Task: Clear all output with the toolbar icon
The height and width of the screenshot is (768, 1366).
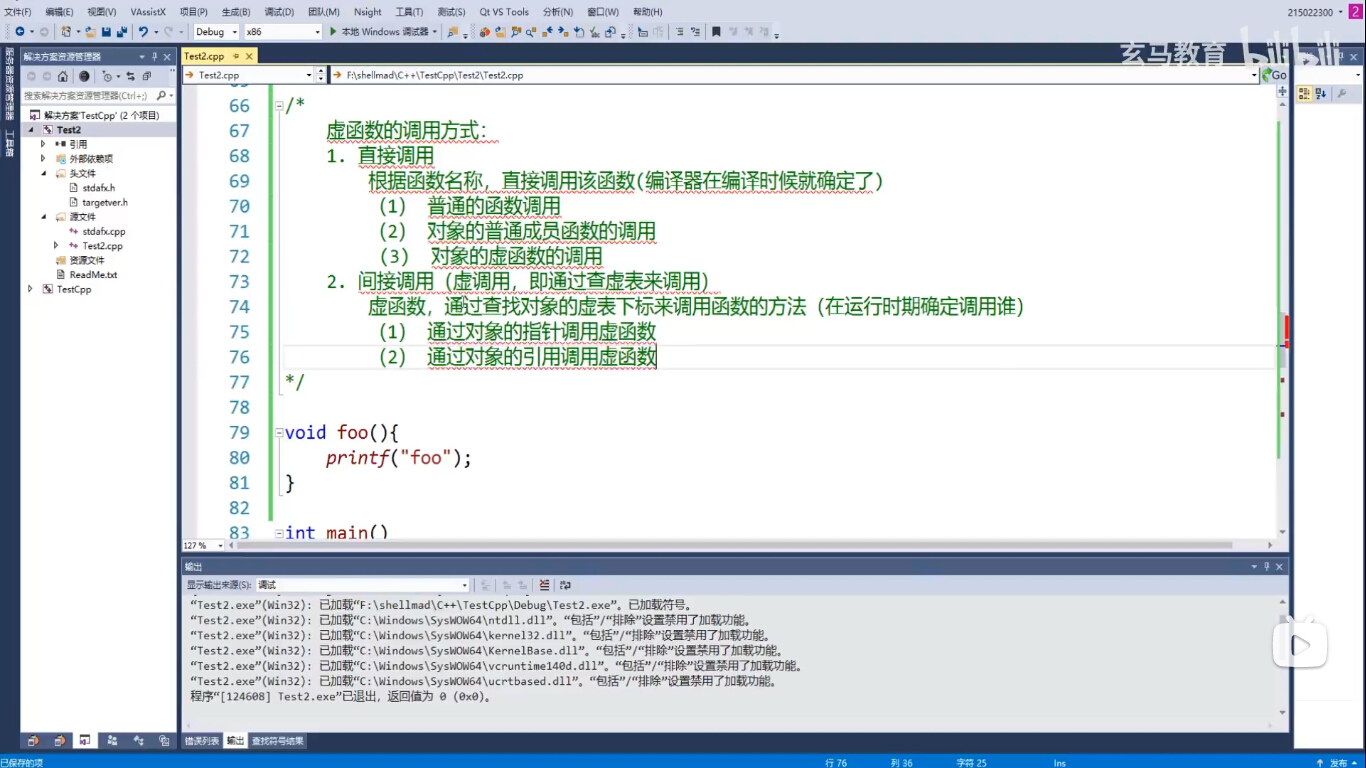Action: tap(544, 585)
